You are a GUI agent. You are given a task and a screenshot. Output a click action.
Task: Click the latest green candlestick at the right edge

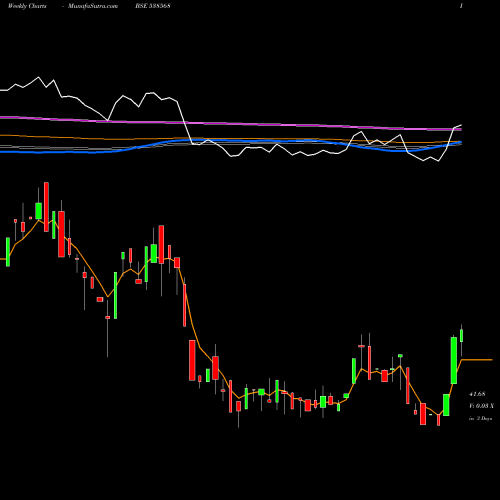pos(462,335)
